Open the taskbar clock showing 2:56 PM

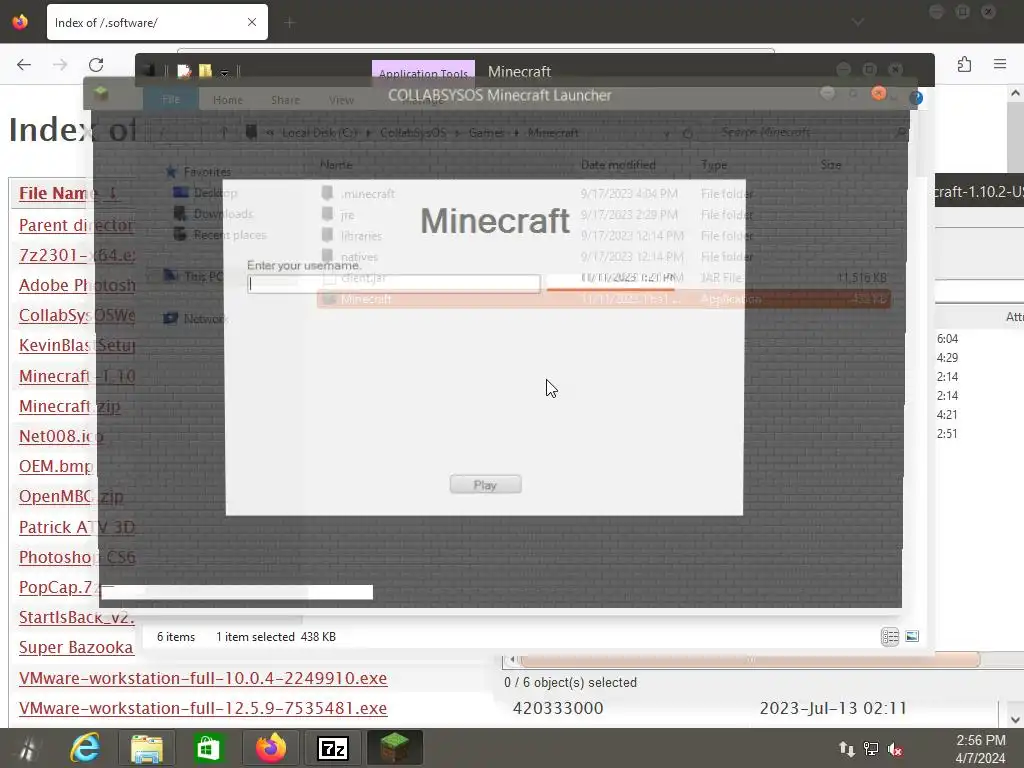[980, 749]
